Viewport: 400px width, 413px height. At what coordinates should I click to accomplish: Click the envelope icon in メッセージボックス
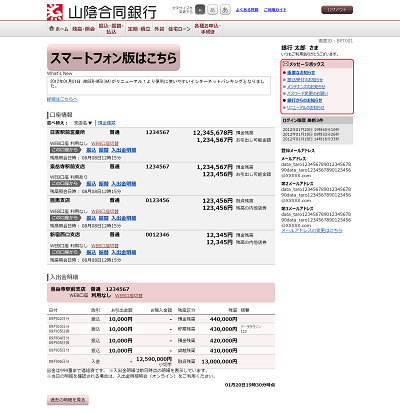pos(285,64)
